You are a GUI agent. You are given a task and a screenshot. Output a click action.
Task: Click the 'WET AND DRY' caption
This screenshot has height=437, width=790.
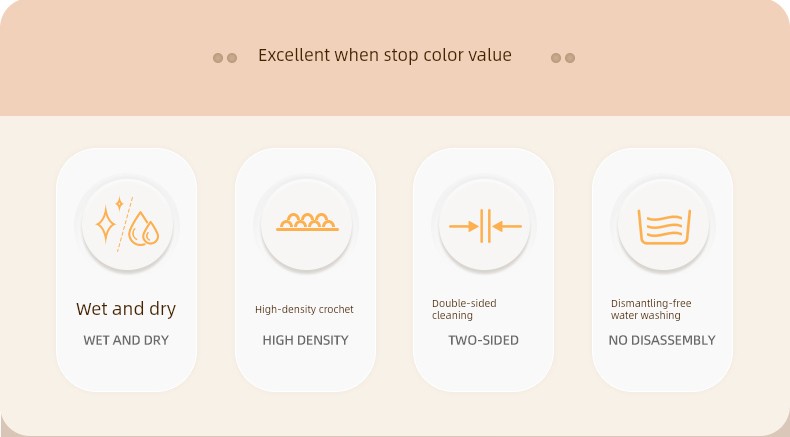coord(126,340)
